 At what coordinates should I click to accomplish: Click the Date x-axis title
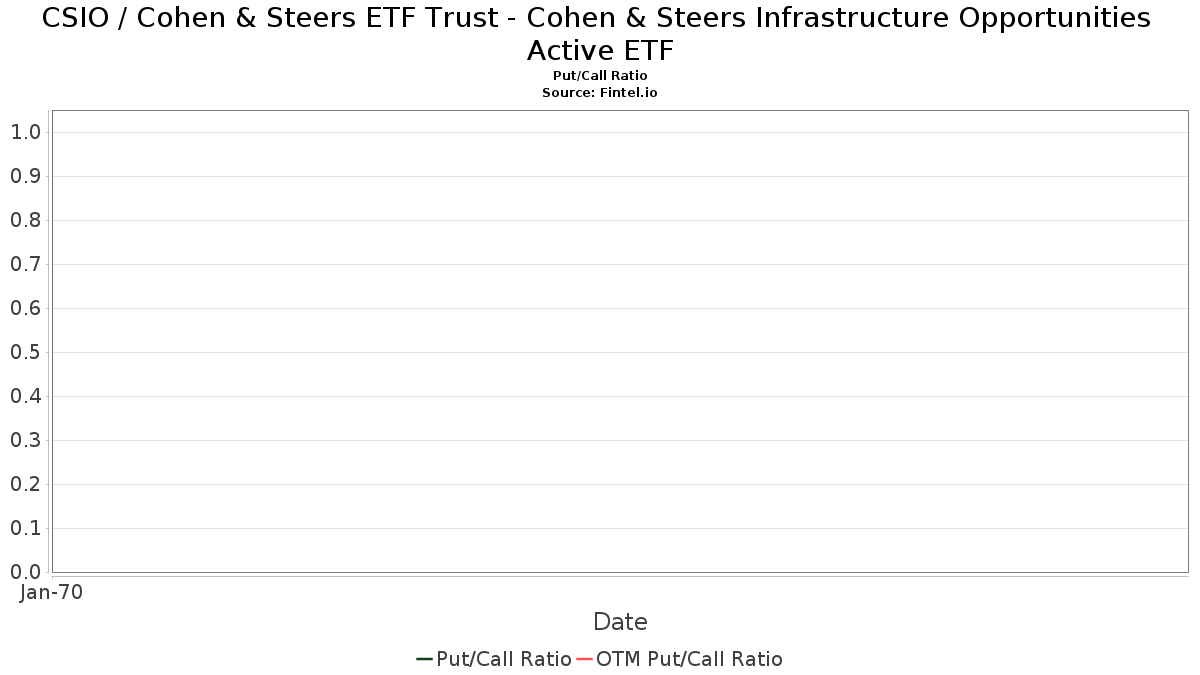pos(620,622)
